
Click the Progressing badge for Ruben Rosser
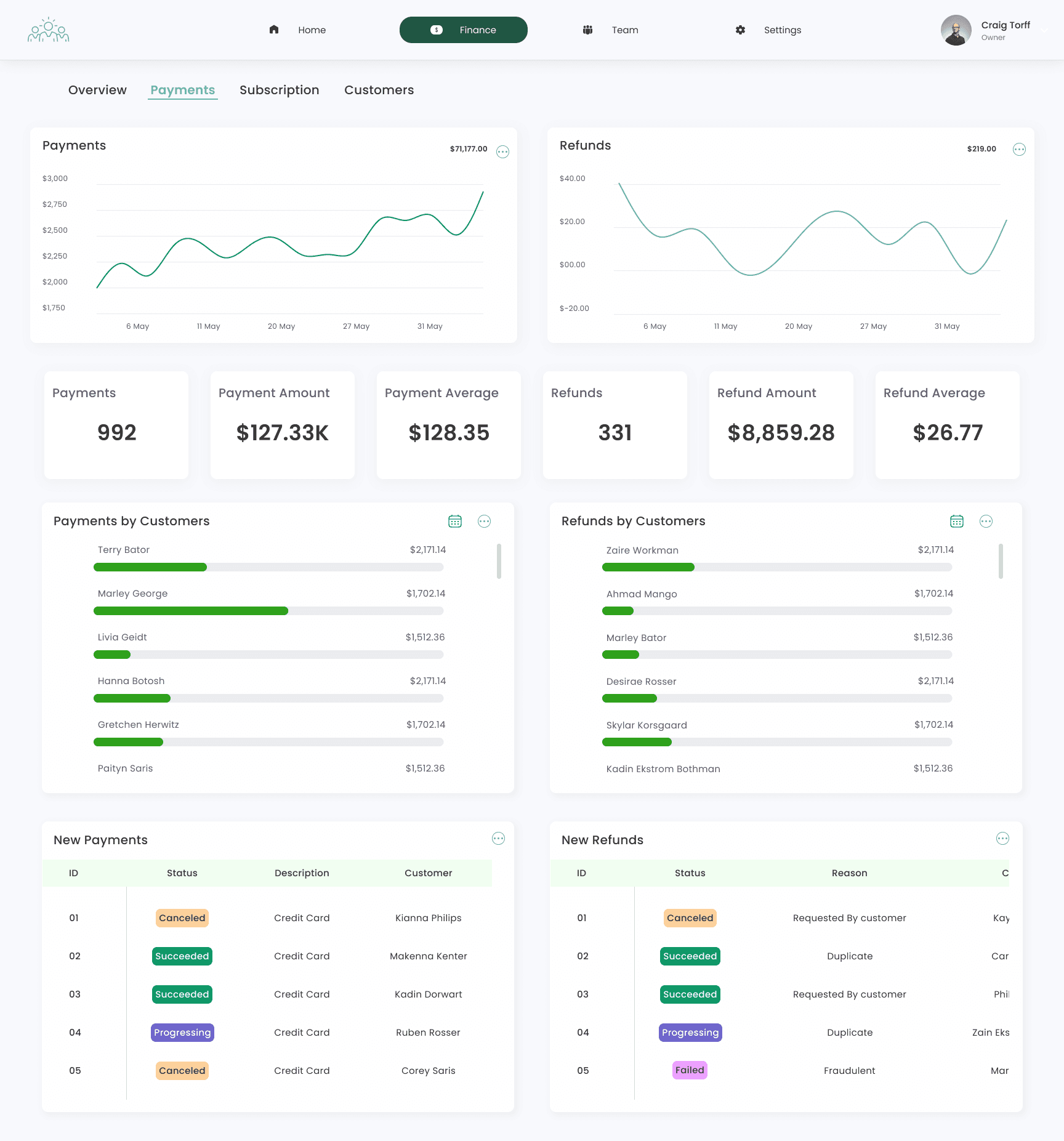click(182, 1033)
